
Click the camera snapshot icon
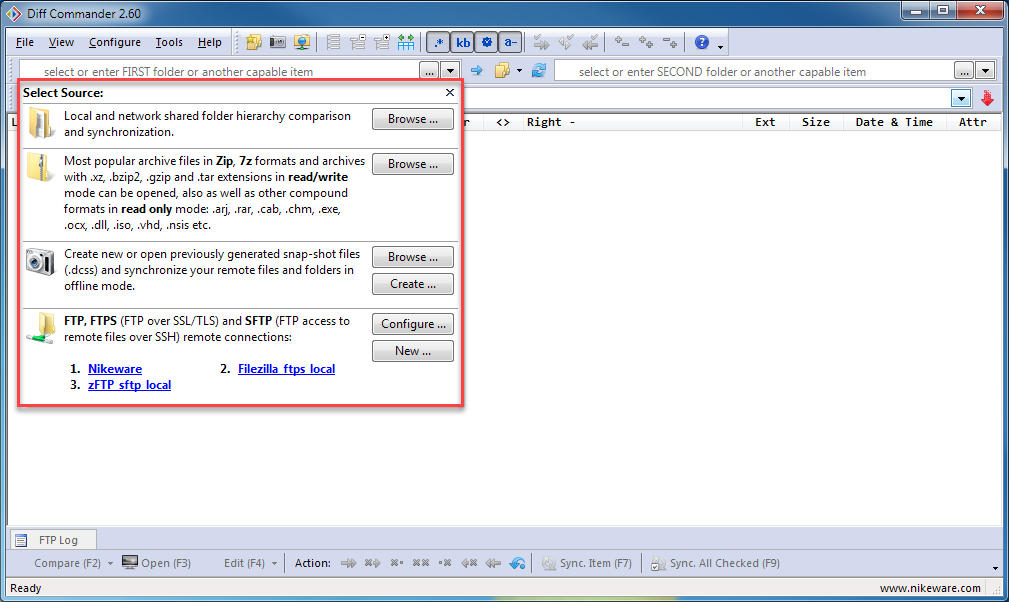pos(40,262)
